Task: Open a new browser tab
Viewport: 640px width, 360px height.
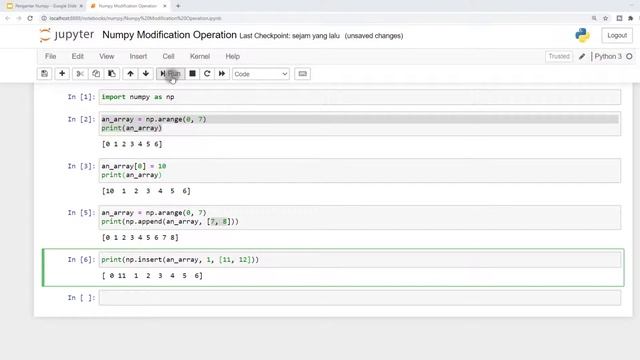Action: [x=178, y=6]
